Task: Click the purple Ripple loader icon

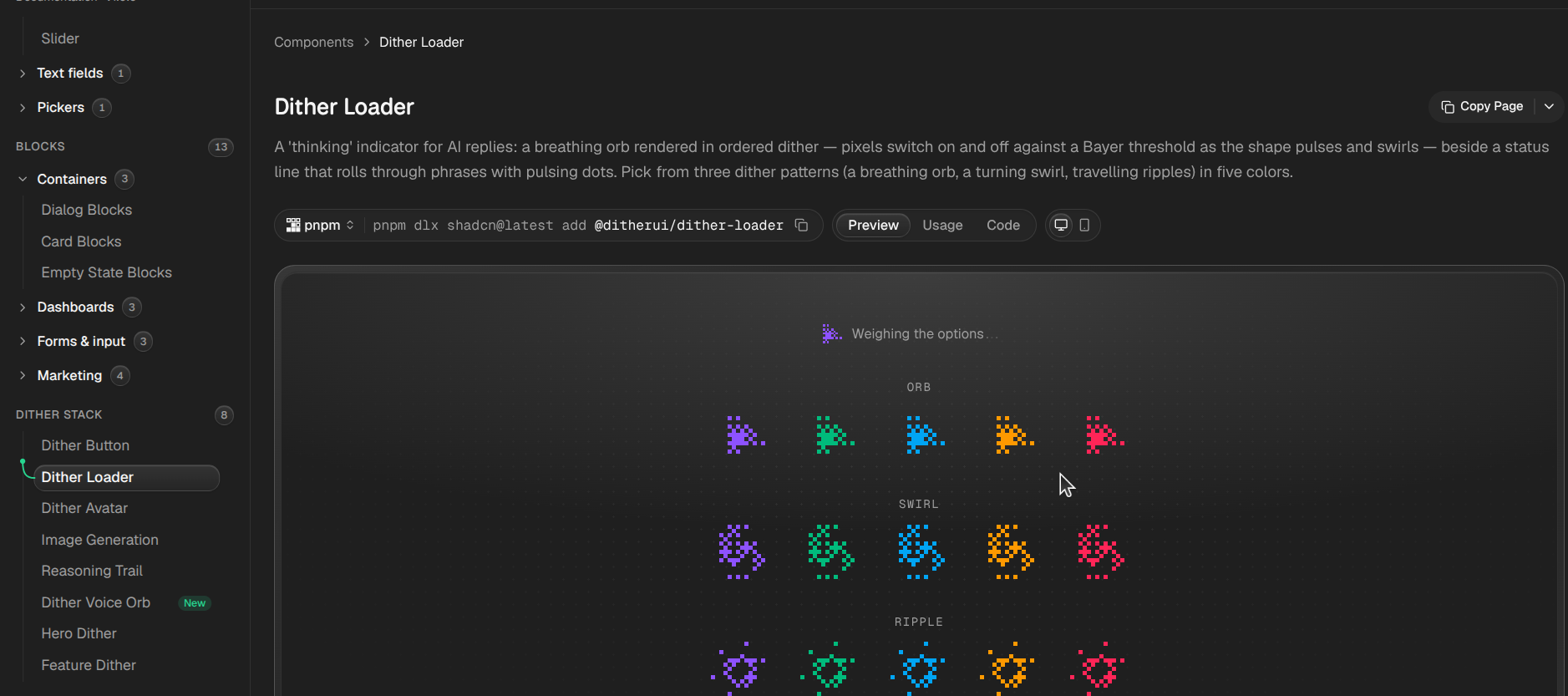Action: coord(738,668)
